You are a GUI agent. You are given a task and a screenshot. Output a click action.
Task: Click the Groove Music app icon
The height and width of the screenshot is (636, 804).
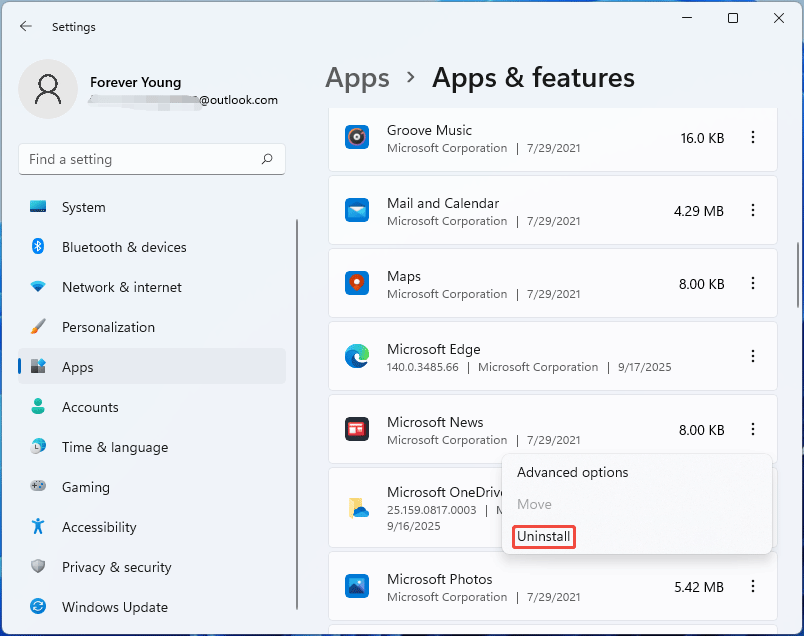pyautogui.click(x=357, y=138)
